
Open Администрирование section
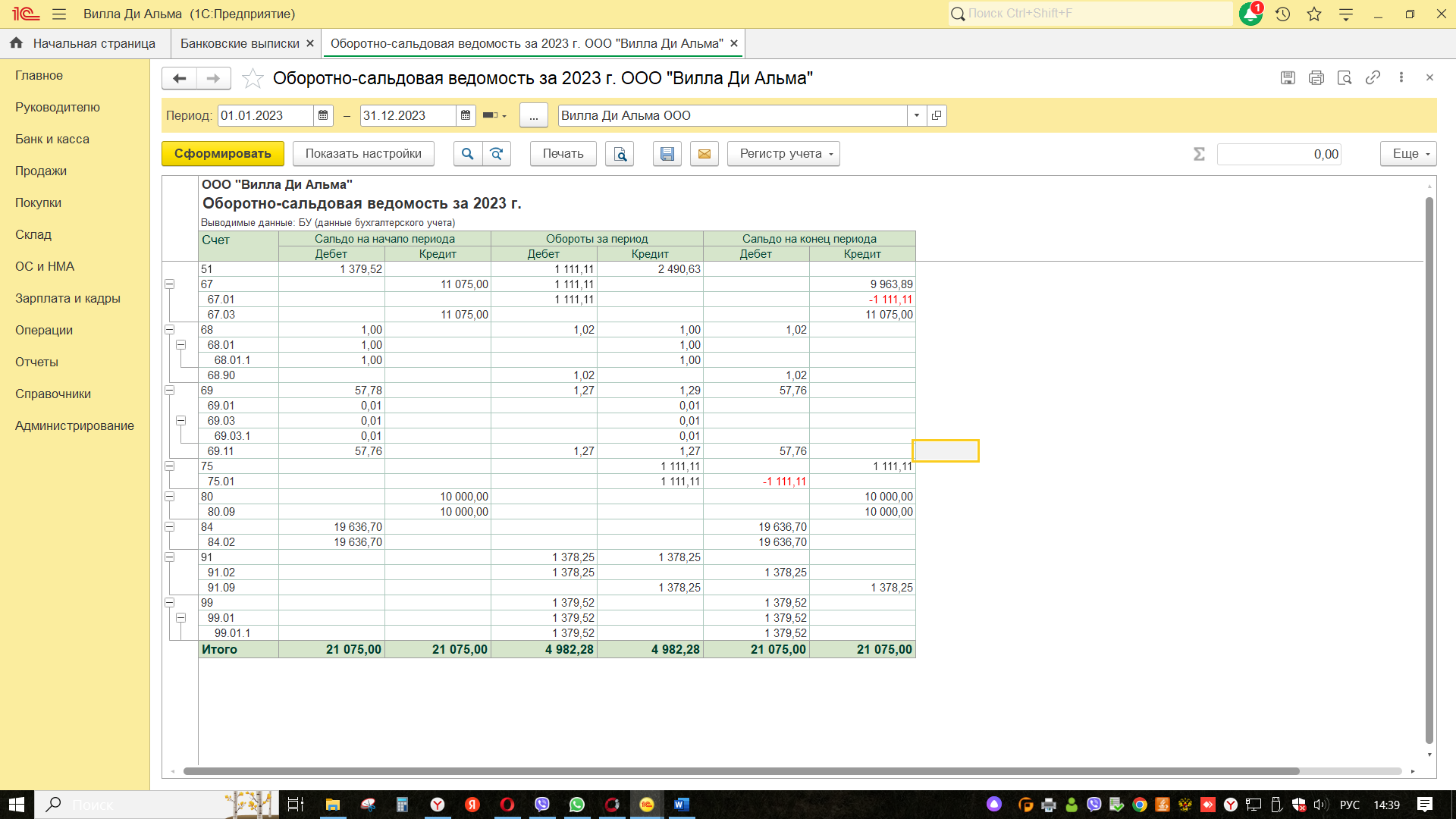pos(74,425)
